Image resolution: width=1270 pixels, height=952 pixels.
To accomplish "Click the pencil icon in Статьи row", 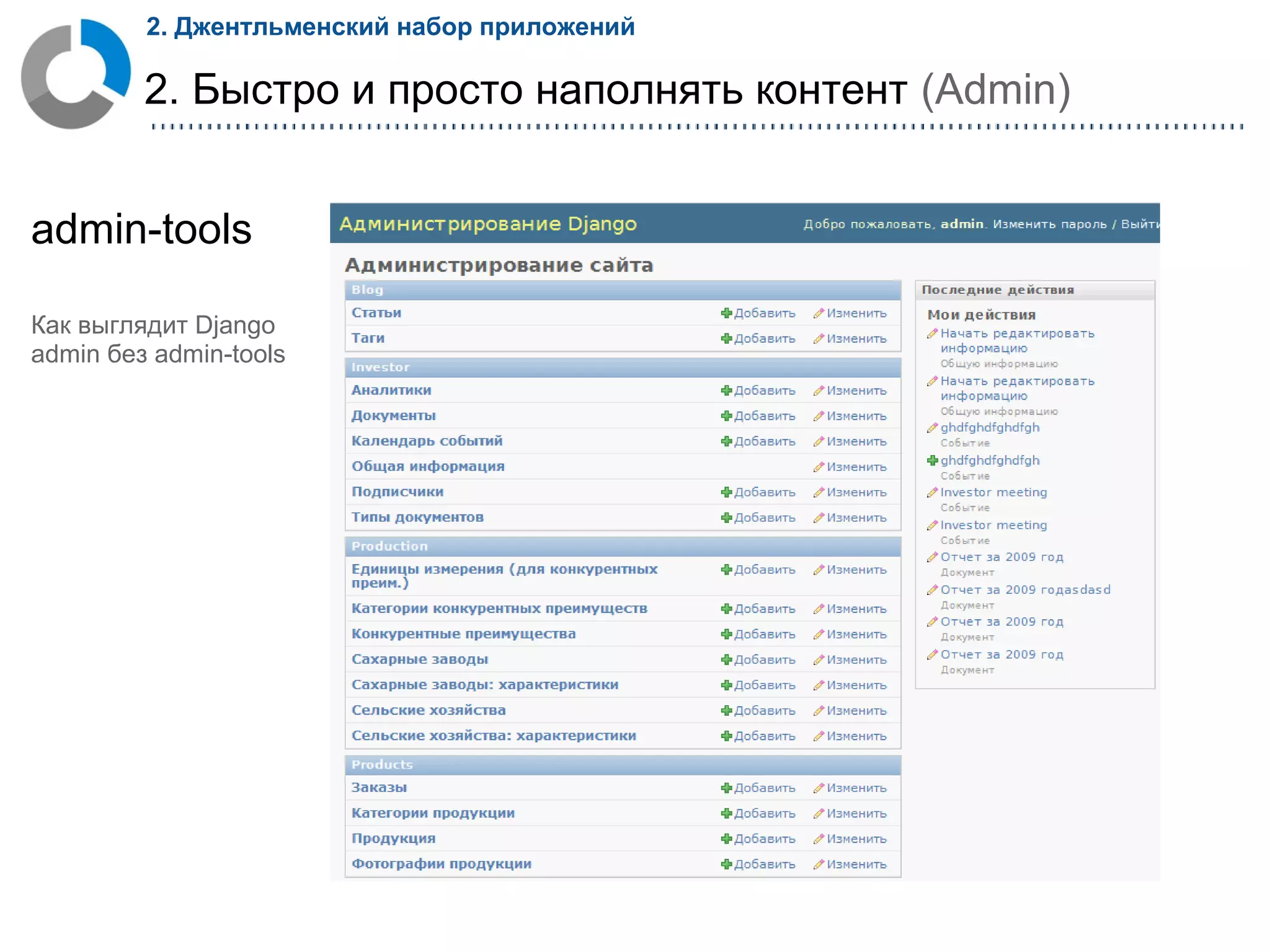I will coord(819,313).
